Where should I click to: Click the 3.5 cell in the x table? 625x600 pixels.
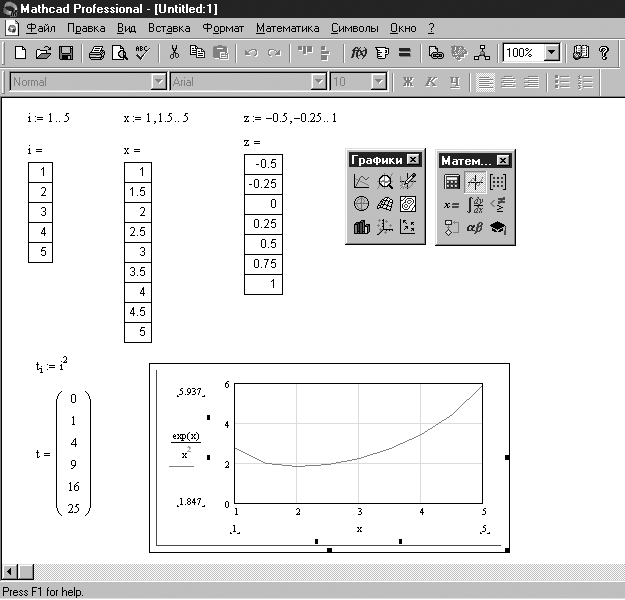(138, 272)
